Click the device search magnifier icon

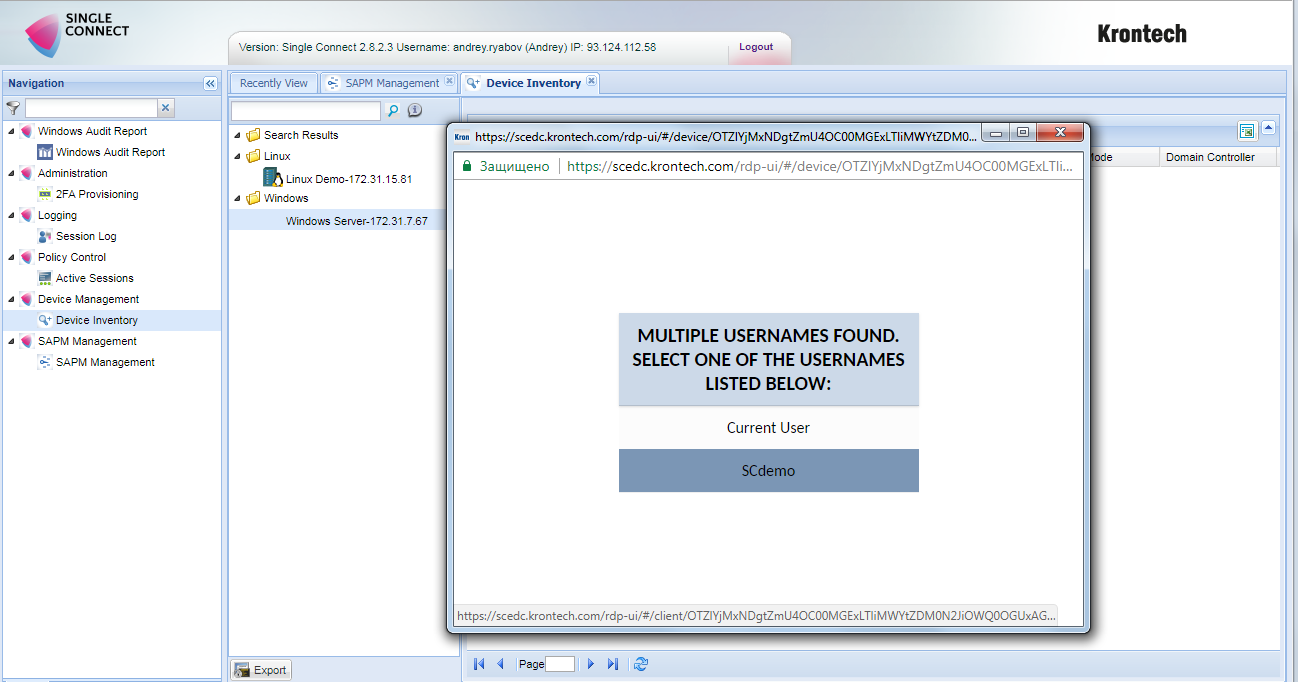tap(393, 110)
